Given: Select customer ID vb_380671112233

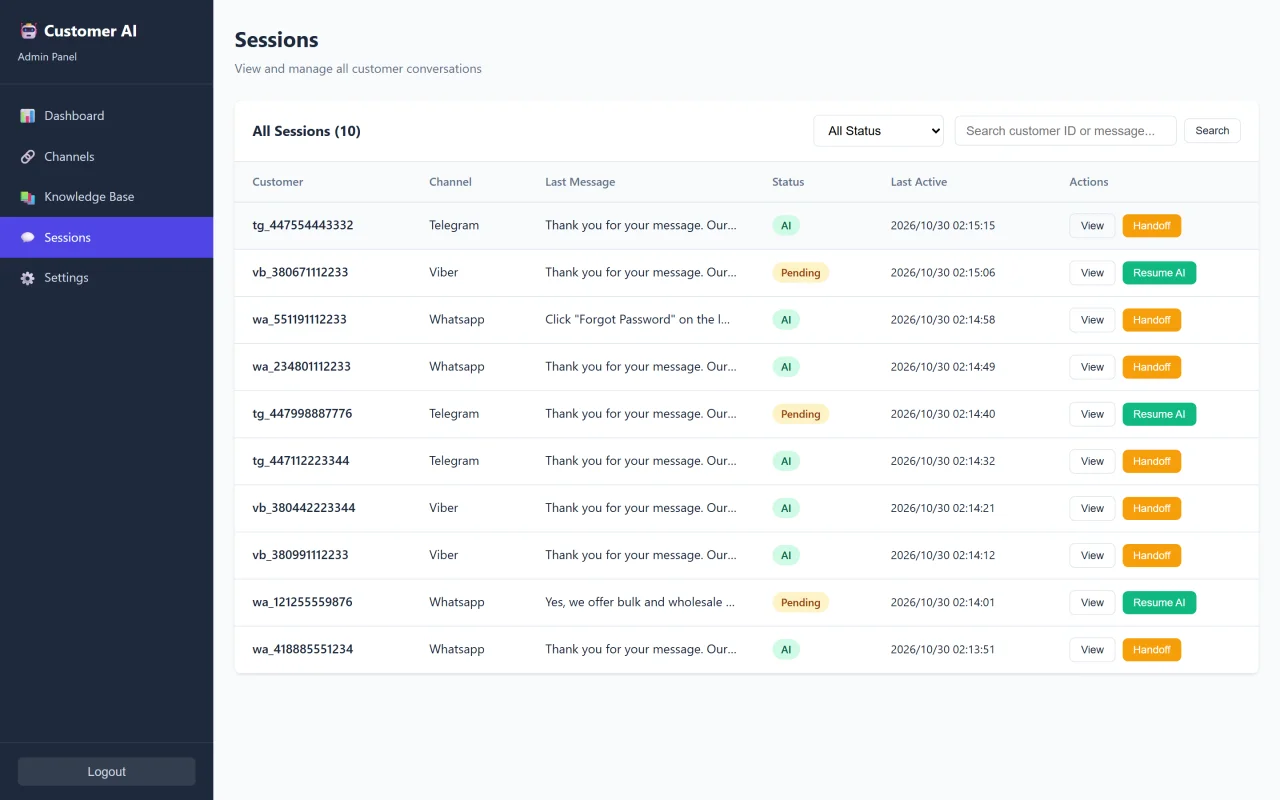Looking at the screenshot, I should (300, 272).
